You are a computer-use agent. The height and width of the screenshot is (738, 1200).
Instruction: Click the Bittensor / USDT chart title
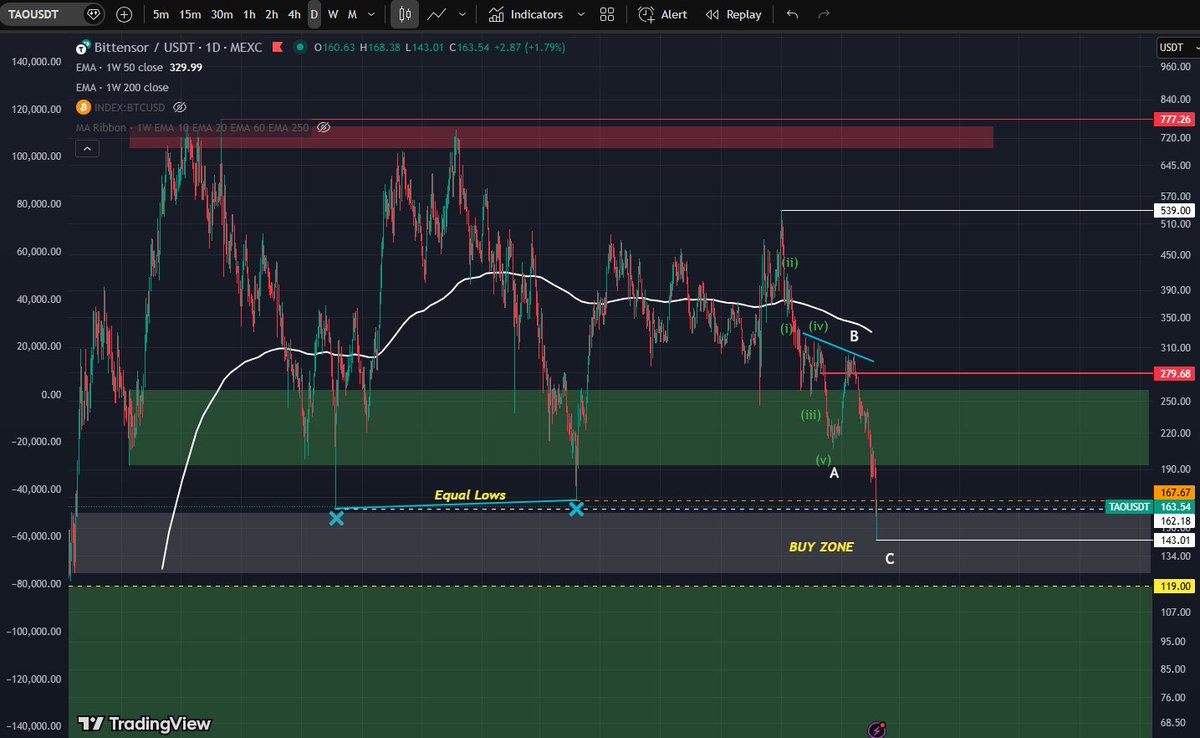click(x=179, y=47)
